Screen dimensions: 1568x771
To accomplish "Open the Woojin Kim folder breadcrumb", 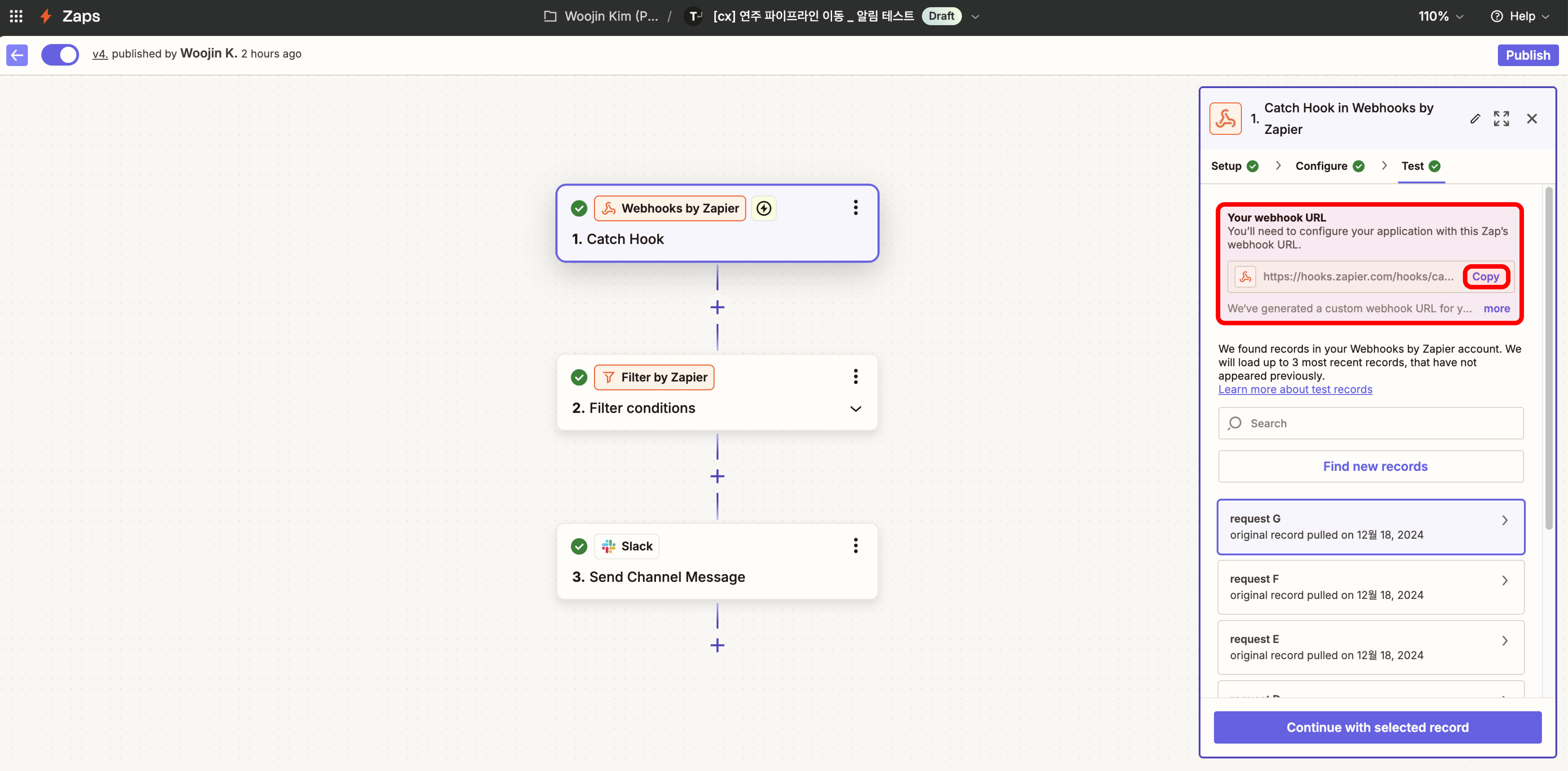I will coord(611,16).
